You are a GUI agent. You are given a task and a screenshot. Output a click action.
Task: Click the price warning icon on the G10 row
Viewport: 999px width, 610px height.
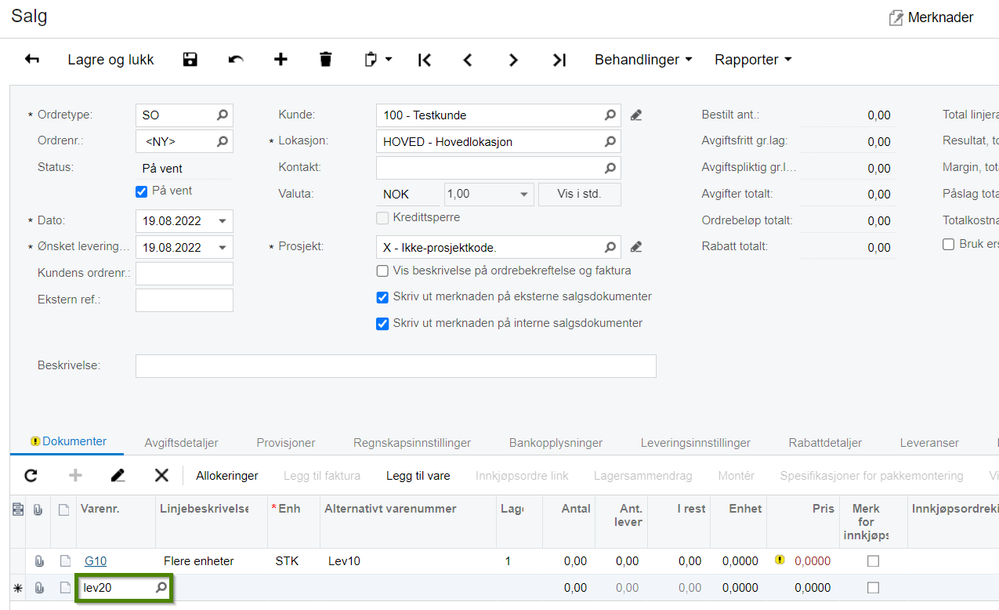780,560
